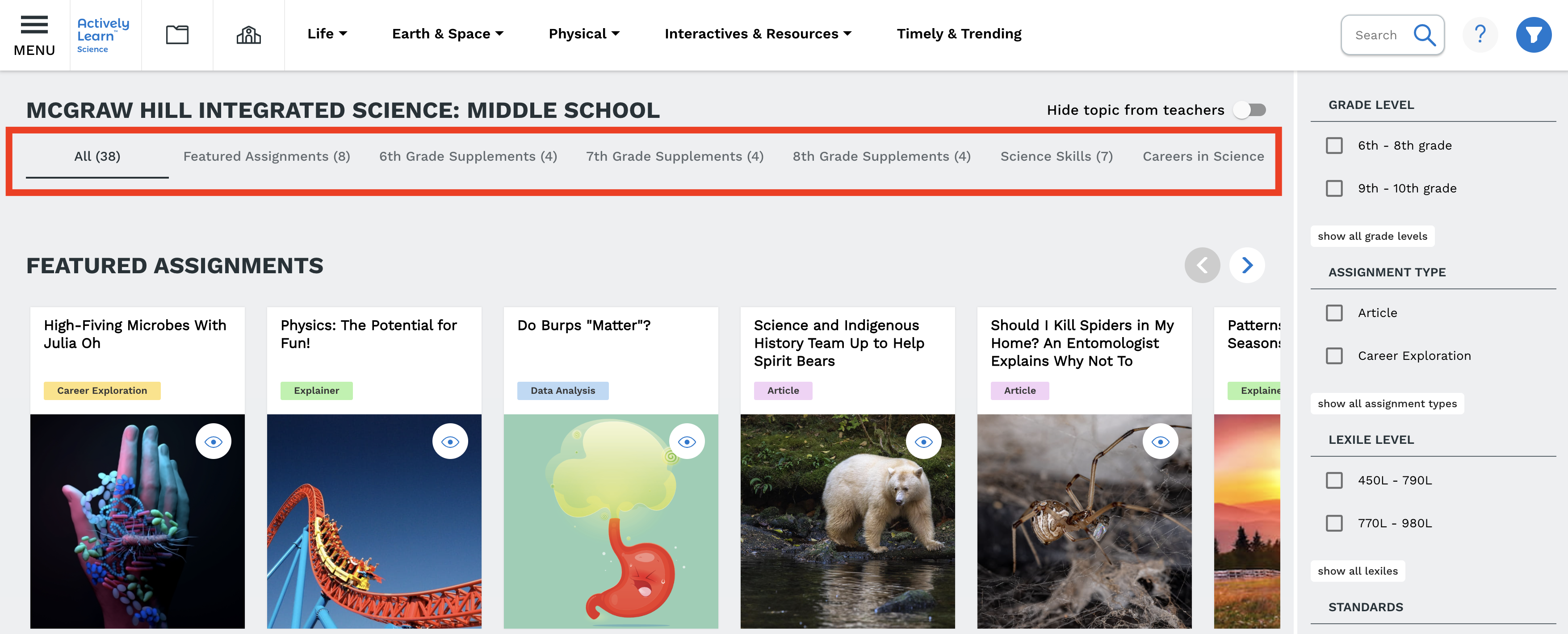Click Explainer tag on Physics card
Image resolution: width=1568 pixels, height=634 pixels.
pyautogui.click(x=317, y=391)
